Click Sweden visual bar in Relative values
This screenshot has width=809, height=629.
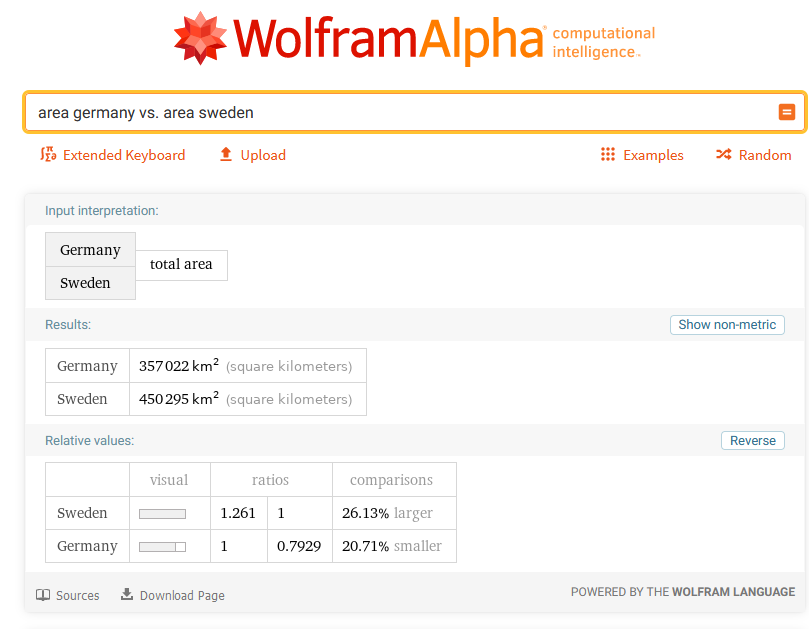pyautogui.click(x=163, y=513)
